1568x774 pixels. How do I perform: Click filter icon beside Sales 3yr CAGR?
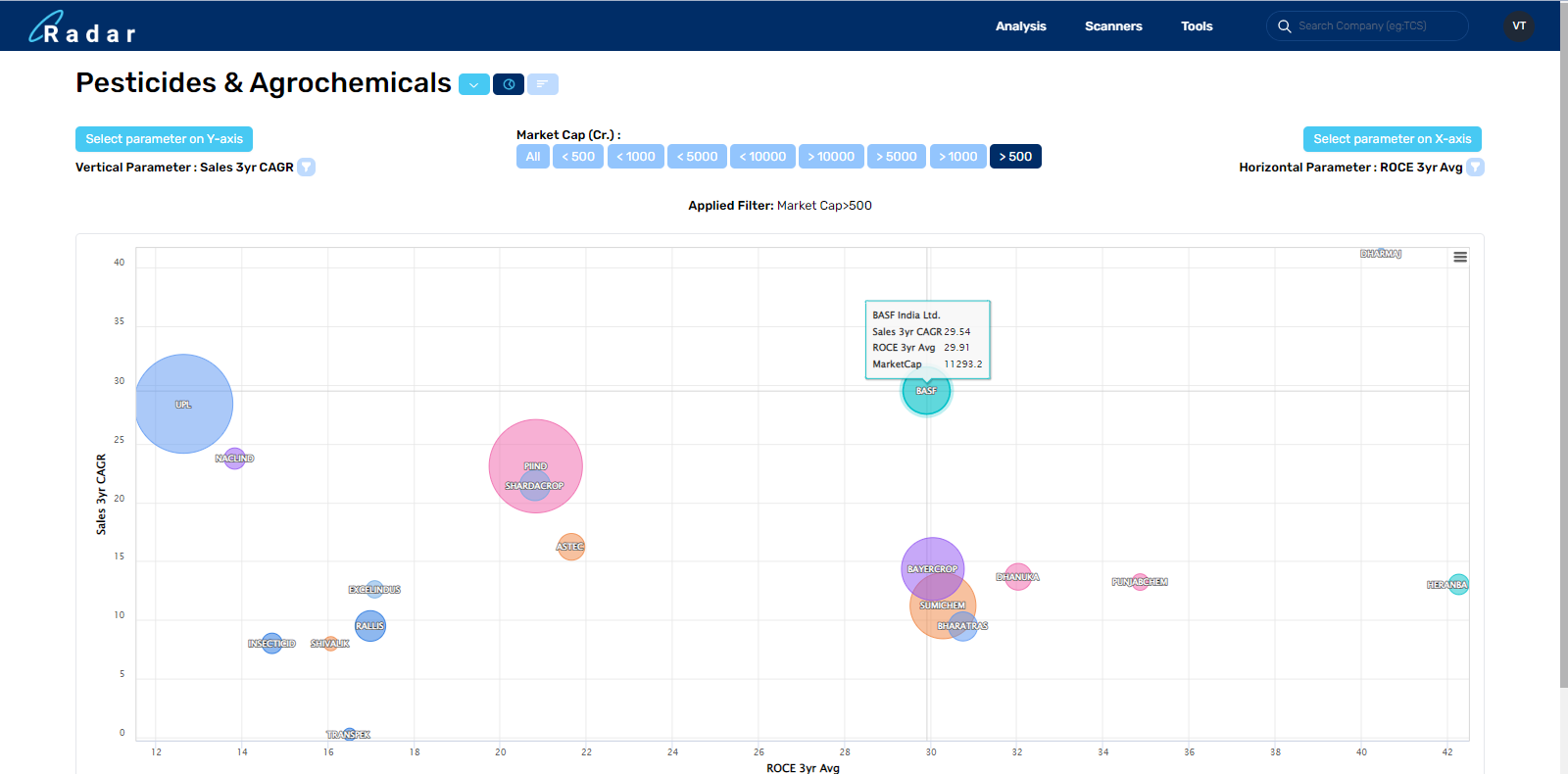point(306,168)
